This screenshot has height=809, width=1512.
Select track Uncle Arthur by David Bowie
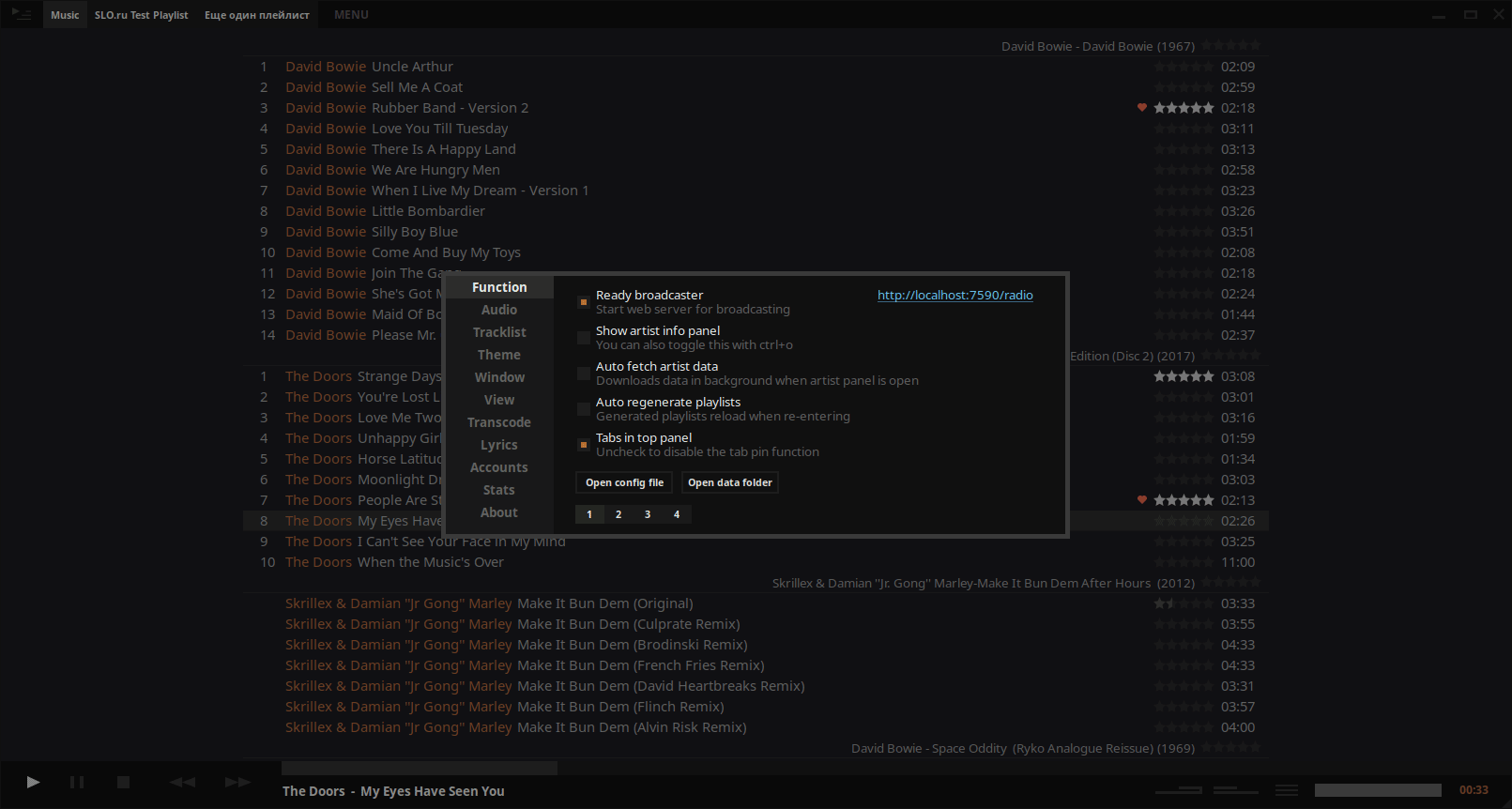tap(756, 67)
